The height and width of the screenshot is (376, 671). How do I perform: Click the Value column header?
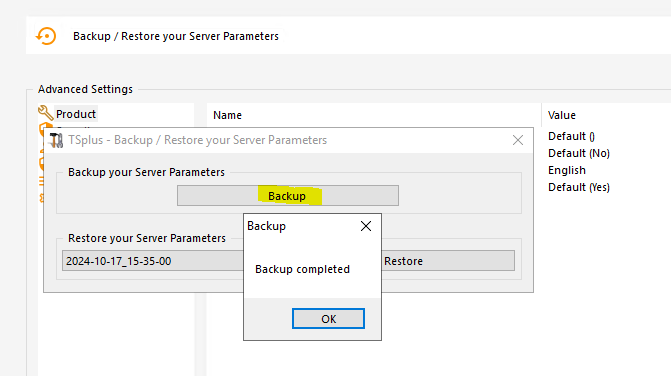pyautogui.click(x=561, y=115)
